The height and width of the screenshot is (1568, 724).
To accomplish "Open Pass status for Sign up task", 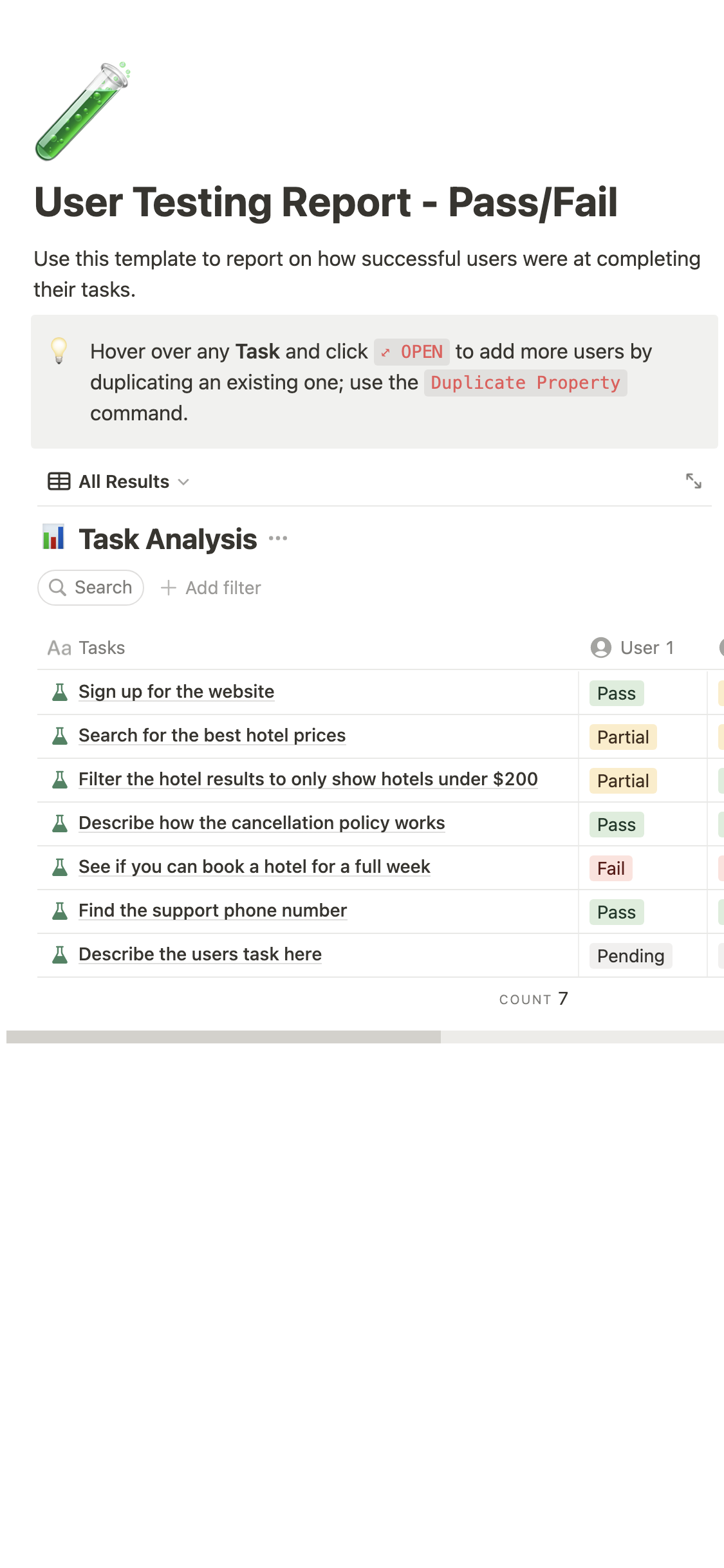I will tap(616, 693).
